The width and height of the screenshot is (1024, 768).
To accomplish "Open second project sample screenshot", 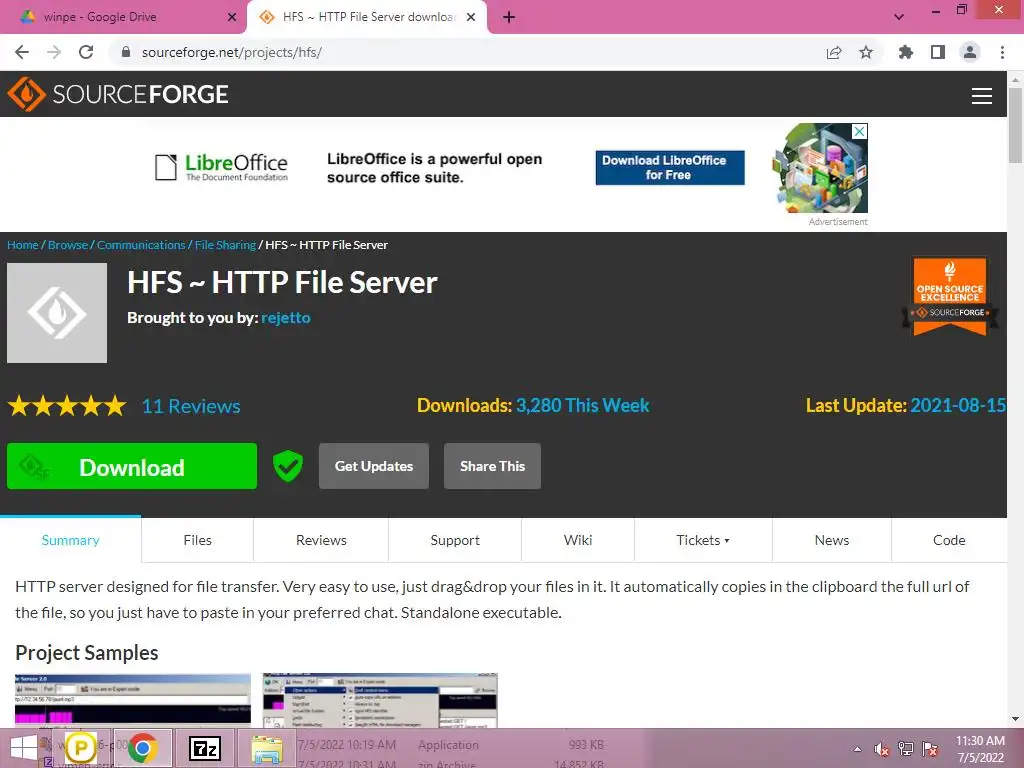I will point(380,700).
